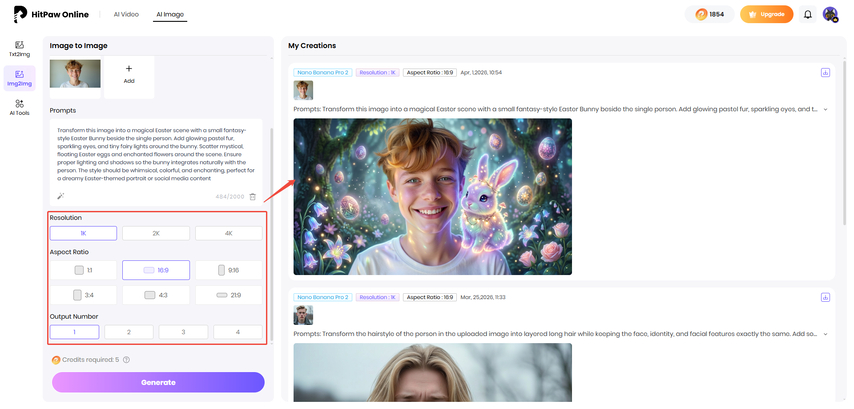
Task: Set output number to 1
Action: tap(75, 332)
